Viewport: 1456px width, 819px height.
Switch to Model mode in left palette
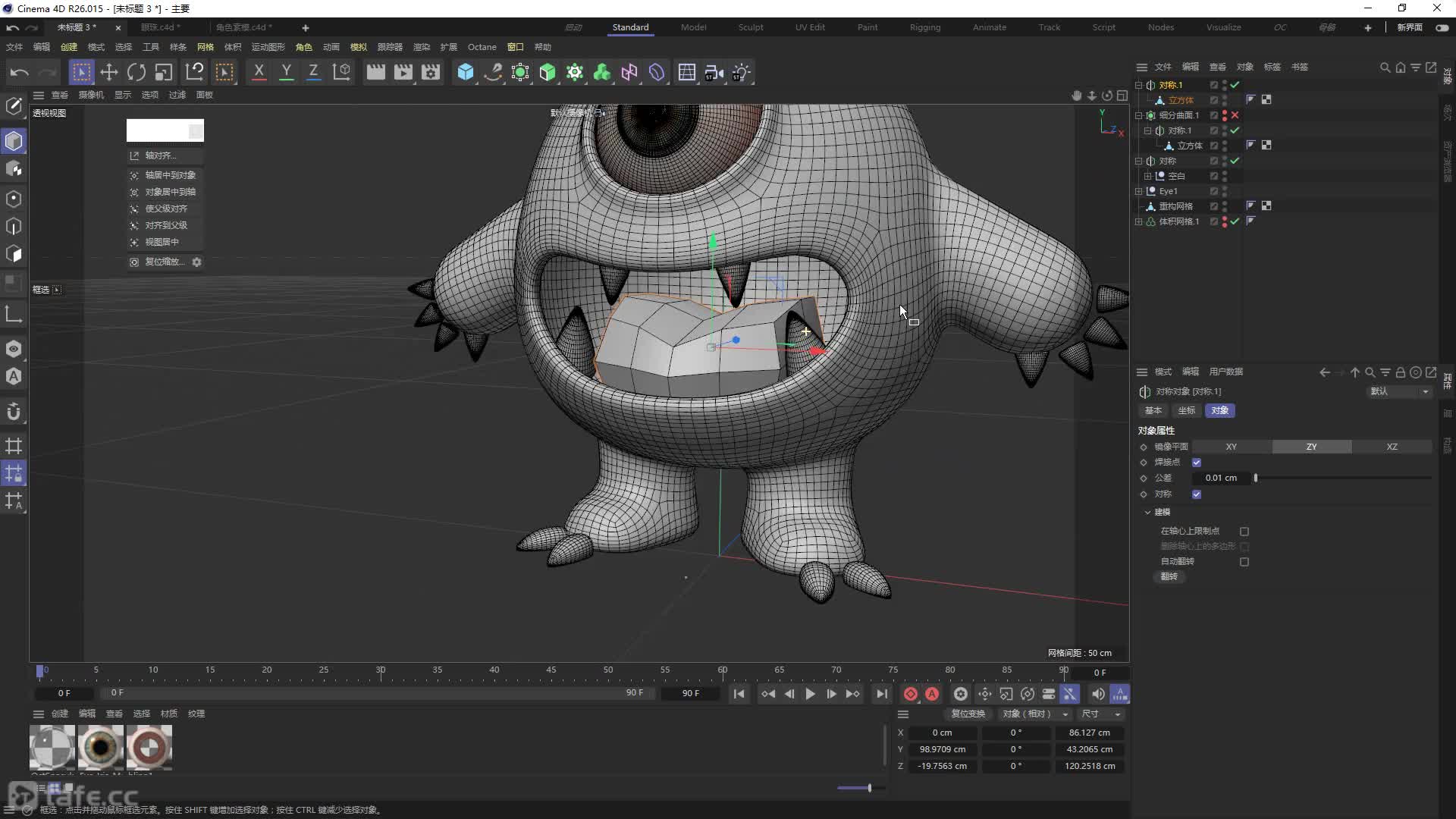[14, 141]
